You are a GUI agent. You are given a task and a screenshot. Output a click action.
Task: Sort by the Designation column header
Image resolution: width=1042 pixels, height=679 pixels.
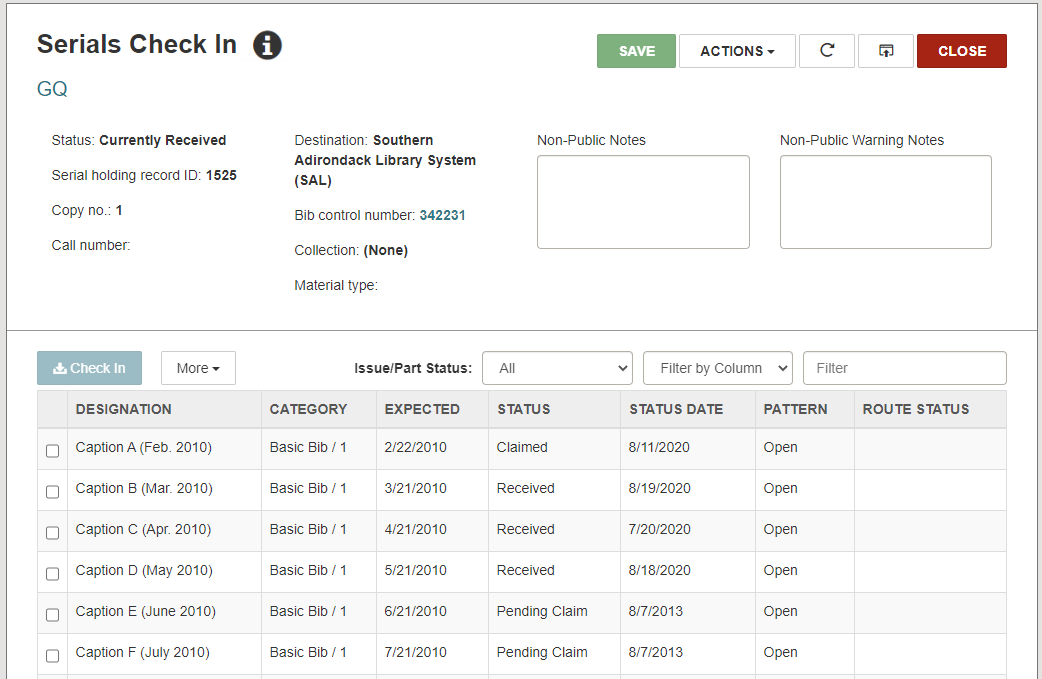coord(124,409)
